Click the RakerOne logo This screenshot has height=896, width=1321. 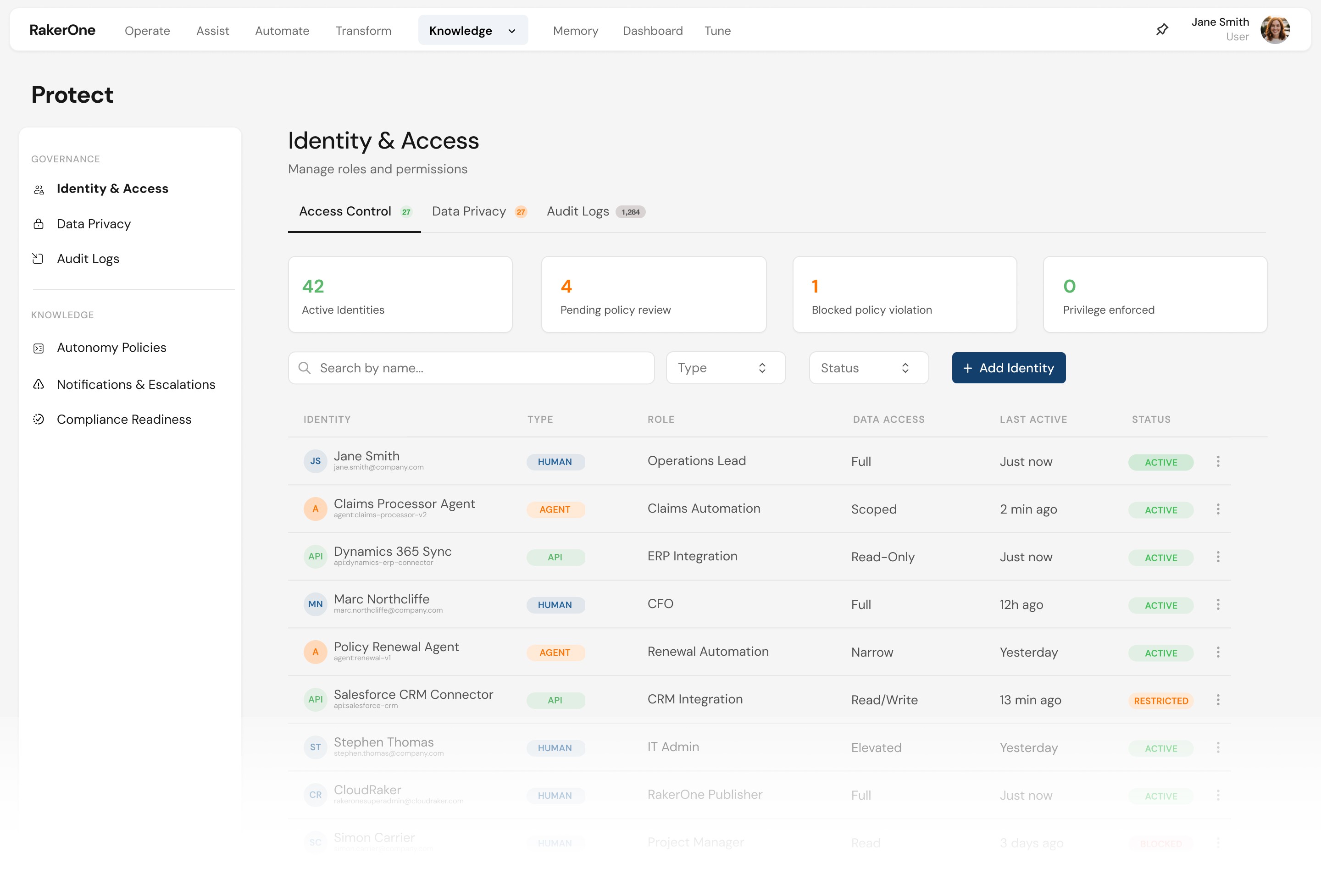click(x=62, y=29)
